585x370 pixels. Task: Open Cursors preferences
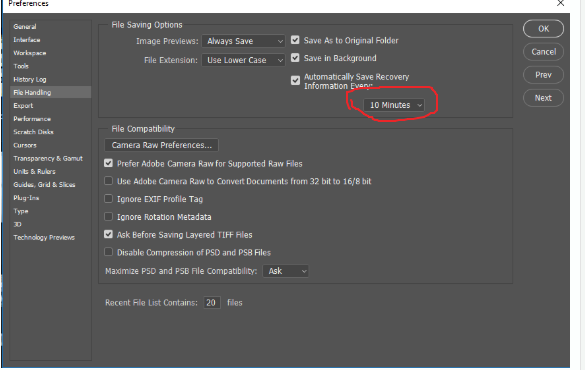click(x=25, y=145)
